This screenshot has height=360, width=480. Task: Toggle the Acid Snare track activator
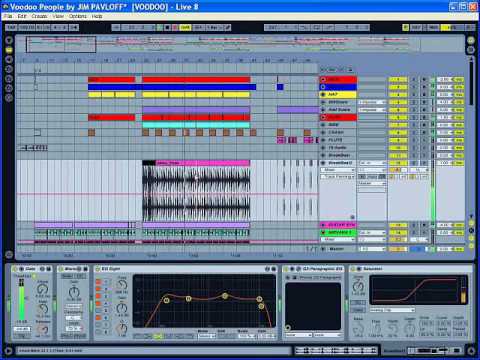coord(398,110)
